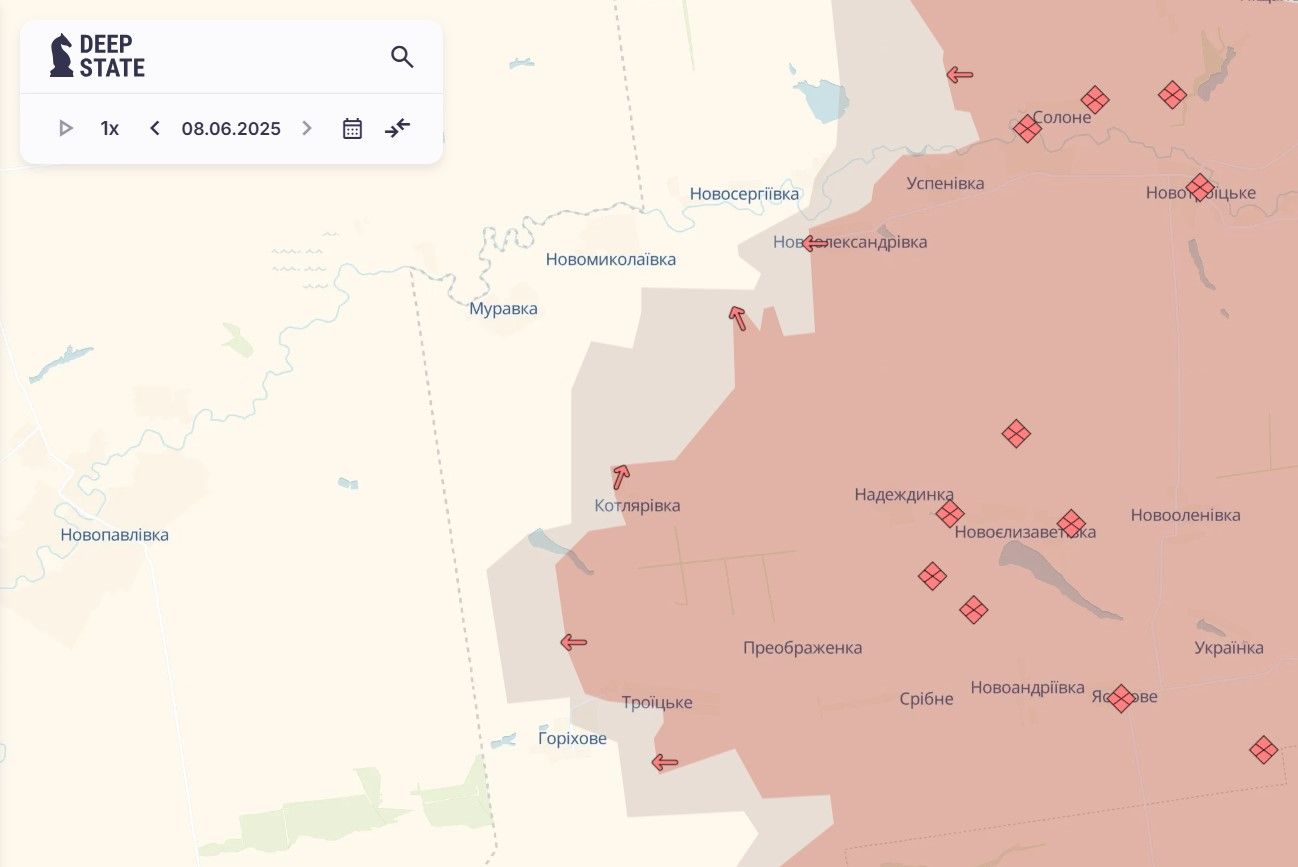This screenshot has height=867, width=1298.
Task: Change the 1x playback speed
Action: (110, 128)
